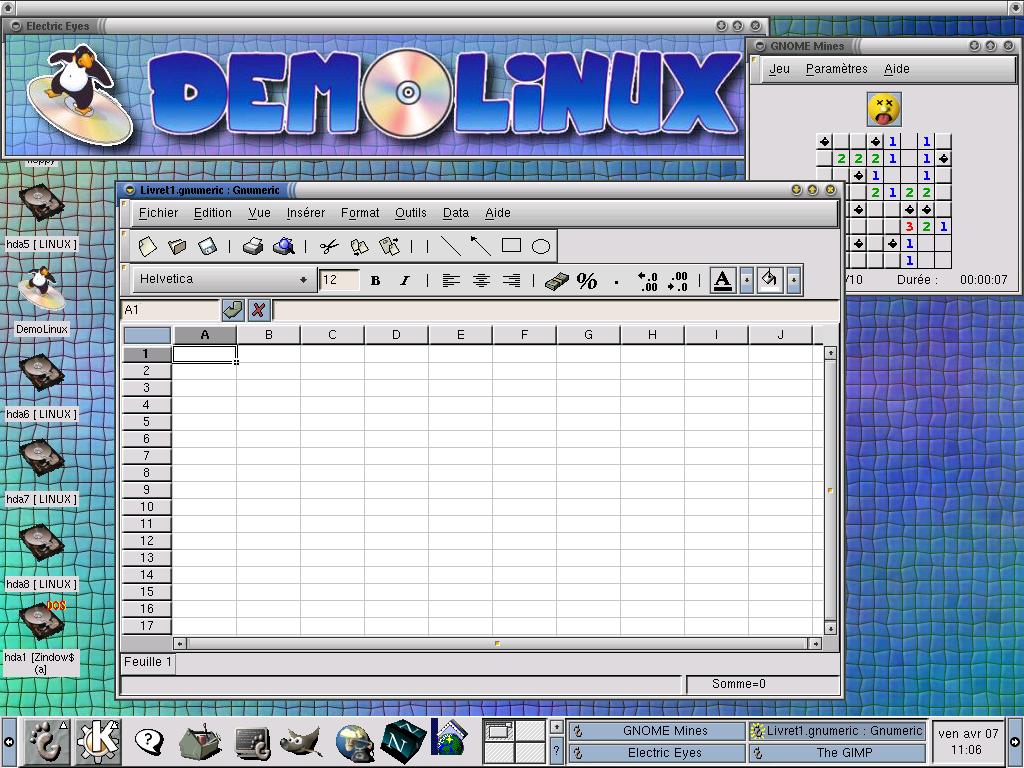
Task: Click the Print icon in Gnumeric toolbar
Action: coord(253,246)
